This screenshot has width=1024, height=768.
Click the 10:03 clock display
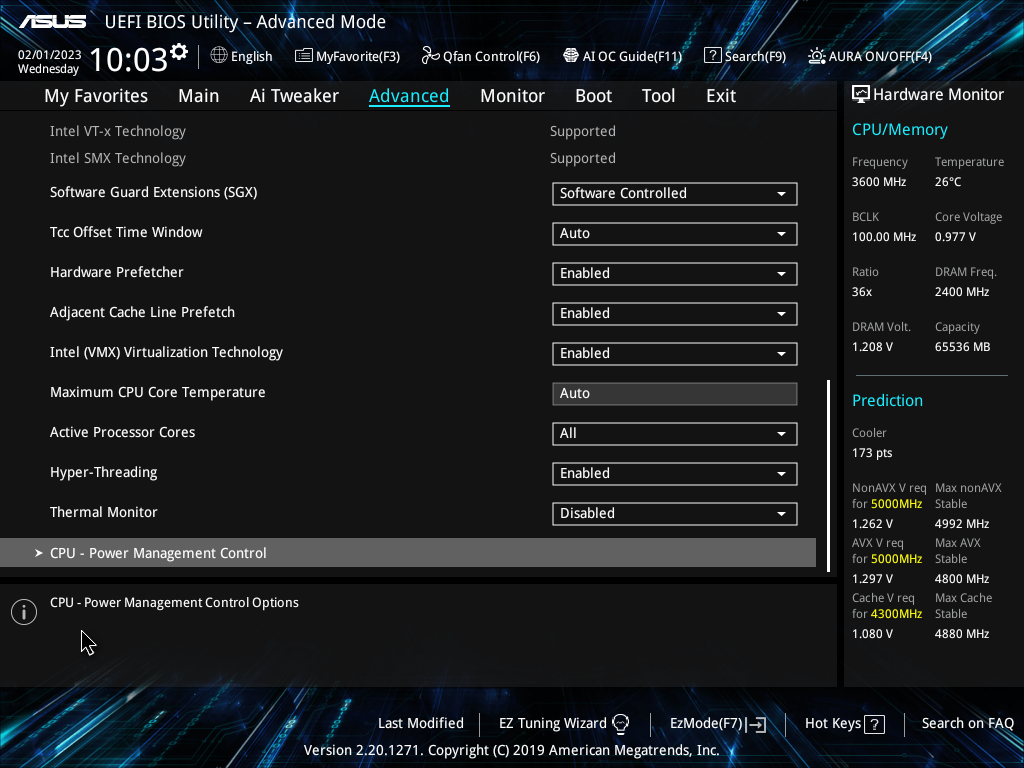tap(129, 59)
